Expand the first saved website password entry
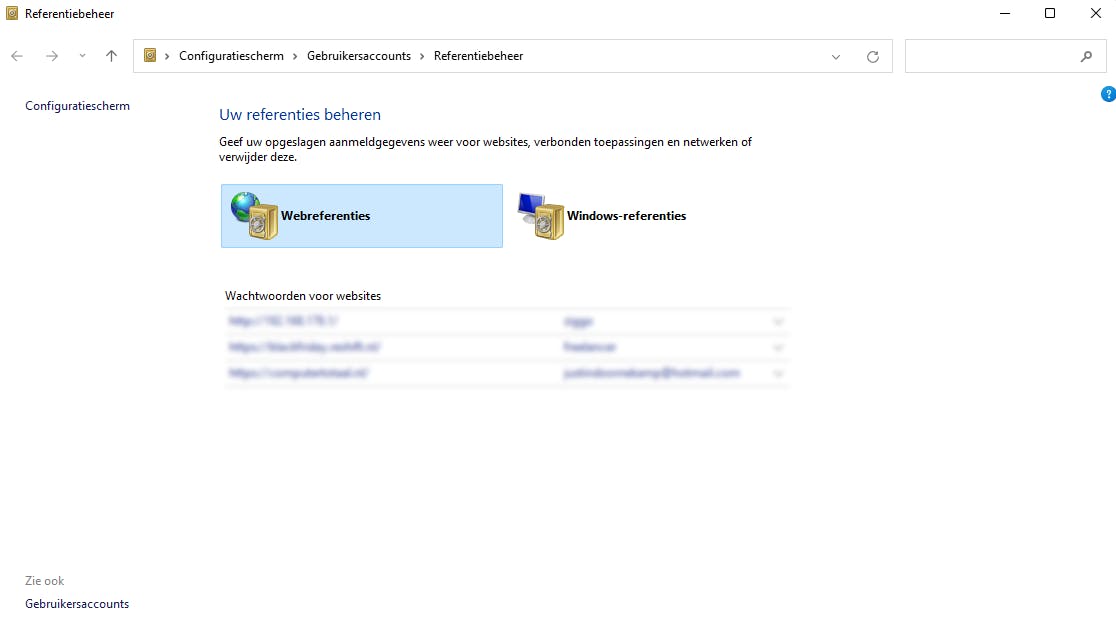The height and width of the screenshot is (626, 1116). (778, 321)
